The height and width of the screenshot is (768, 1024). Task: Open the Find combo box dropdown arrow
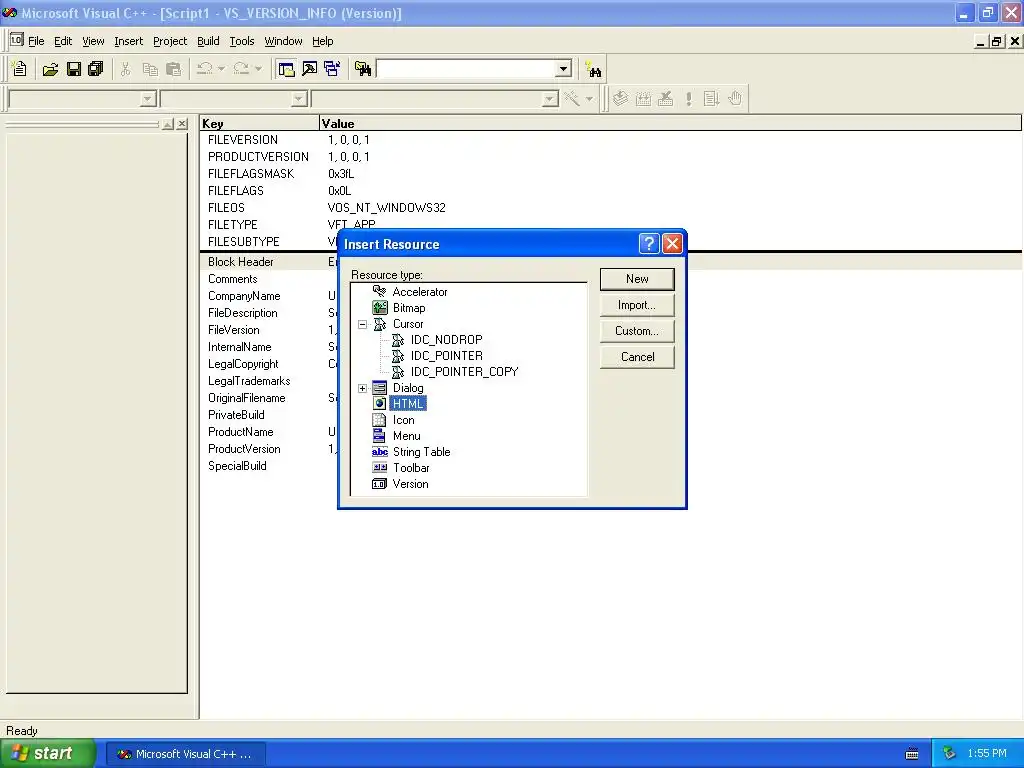(563, 69)
